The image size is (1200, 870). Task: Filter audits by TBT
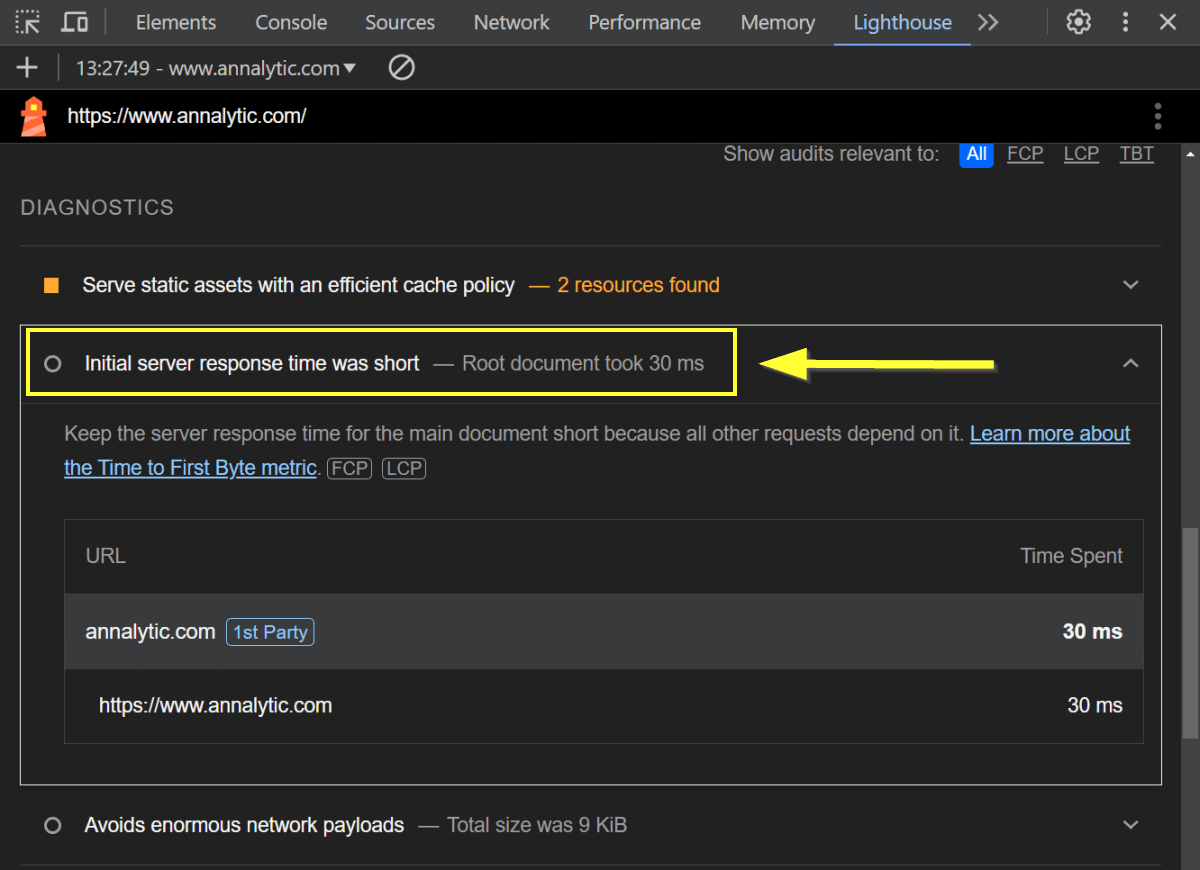1137,154
